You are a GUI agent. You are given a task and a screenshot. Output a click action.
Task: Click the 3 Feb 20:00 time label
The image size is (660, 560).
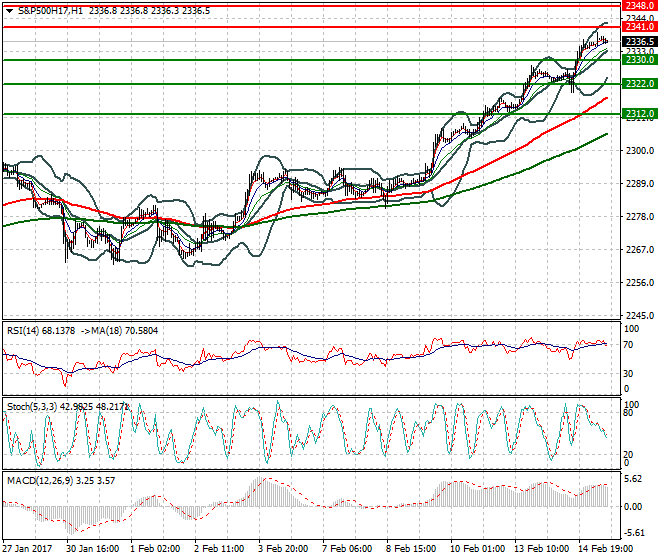click(x=283, y=549)
